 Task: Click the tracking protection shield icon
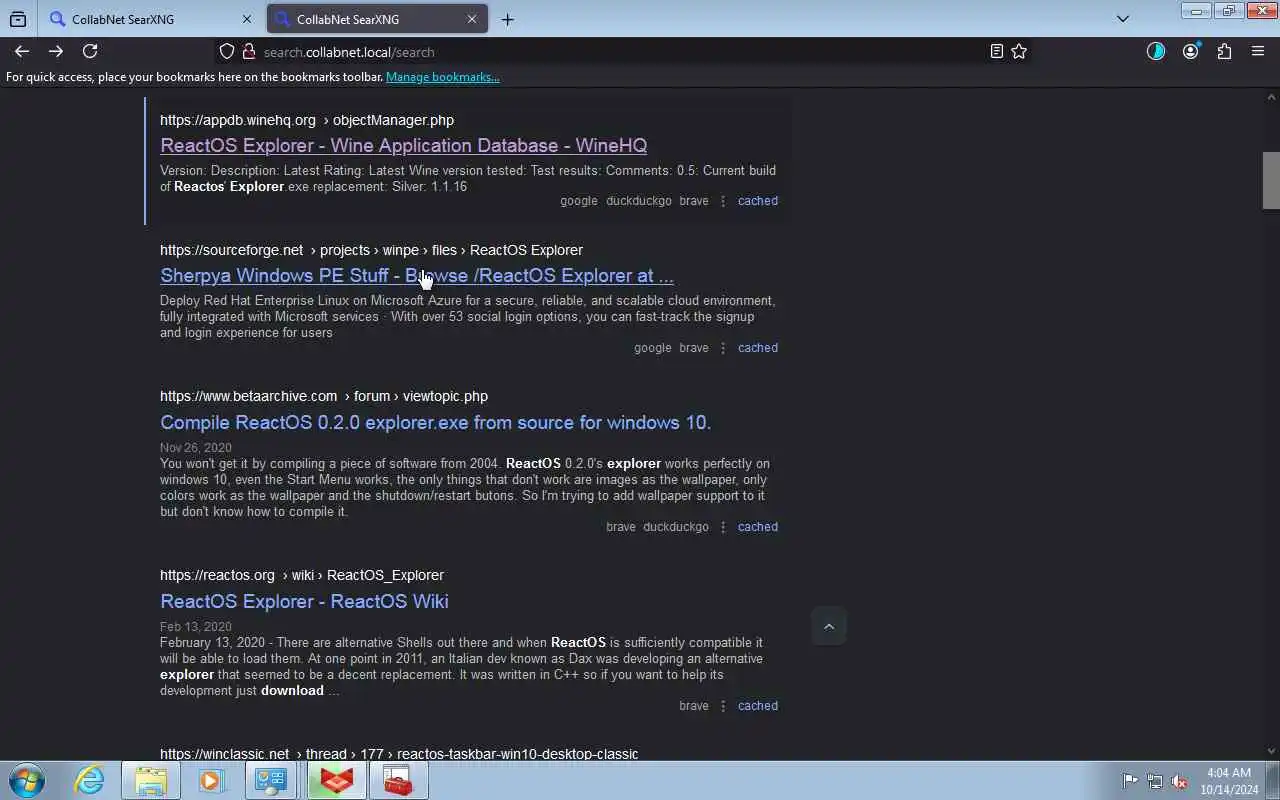(227, 51)
